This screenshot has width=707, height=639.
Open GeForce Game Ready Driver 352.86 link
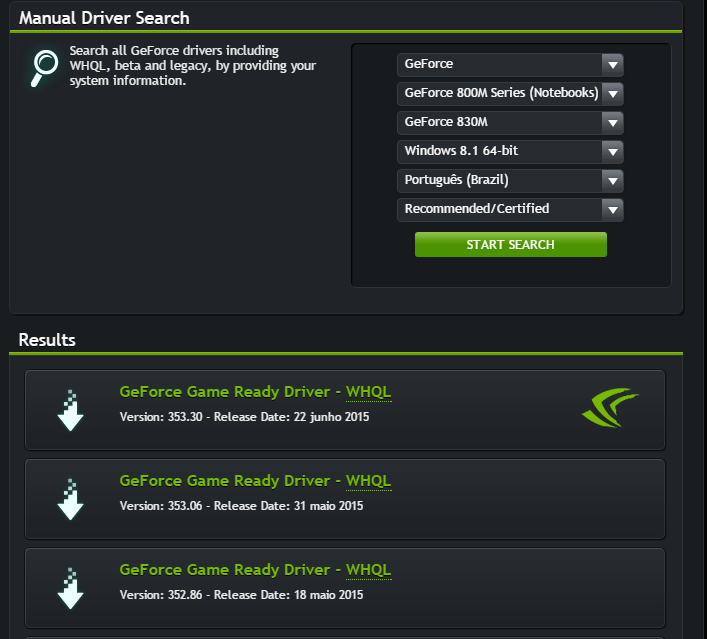[x=225, y=570]
